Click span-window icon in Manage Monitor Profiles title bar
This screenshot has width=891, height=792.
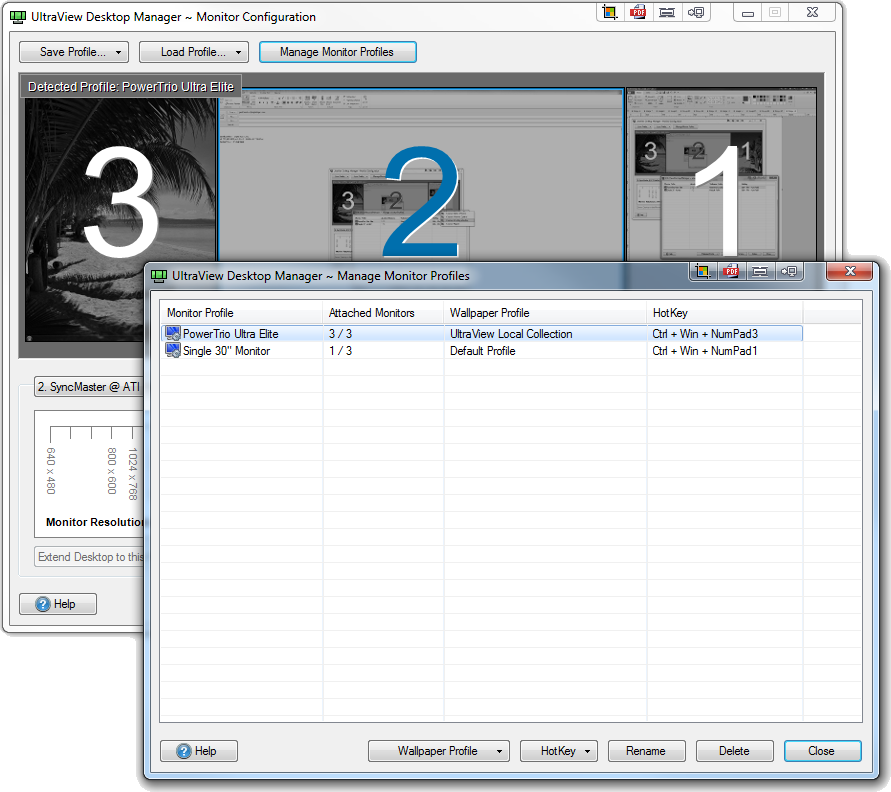tap(760, 272)
